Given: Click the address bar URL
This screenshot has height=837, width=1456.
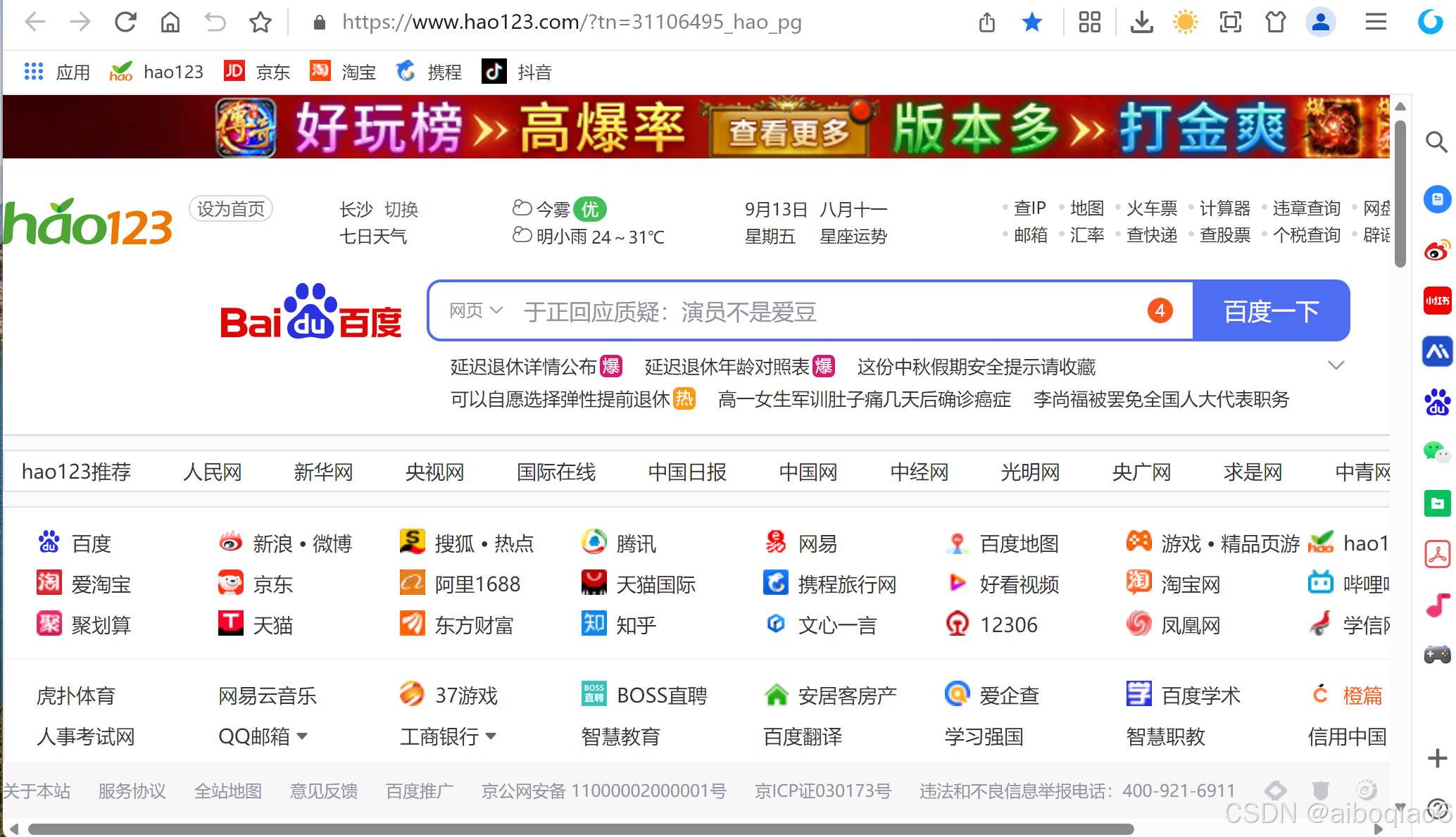Looking at the screenshot, I should 572,22.
